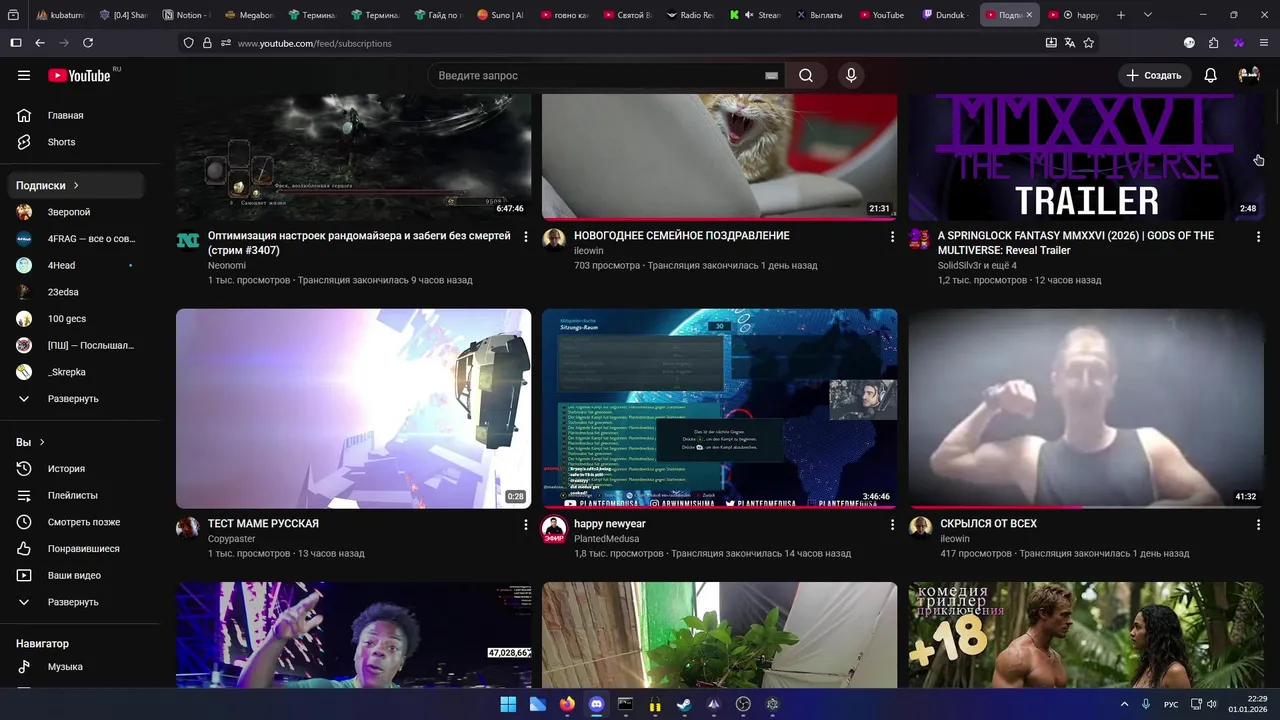Reload the page with browser refresh button
Screen dimensions: 1280x720
pos(88,43)
